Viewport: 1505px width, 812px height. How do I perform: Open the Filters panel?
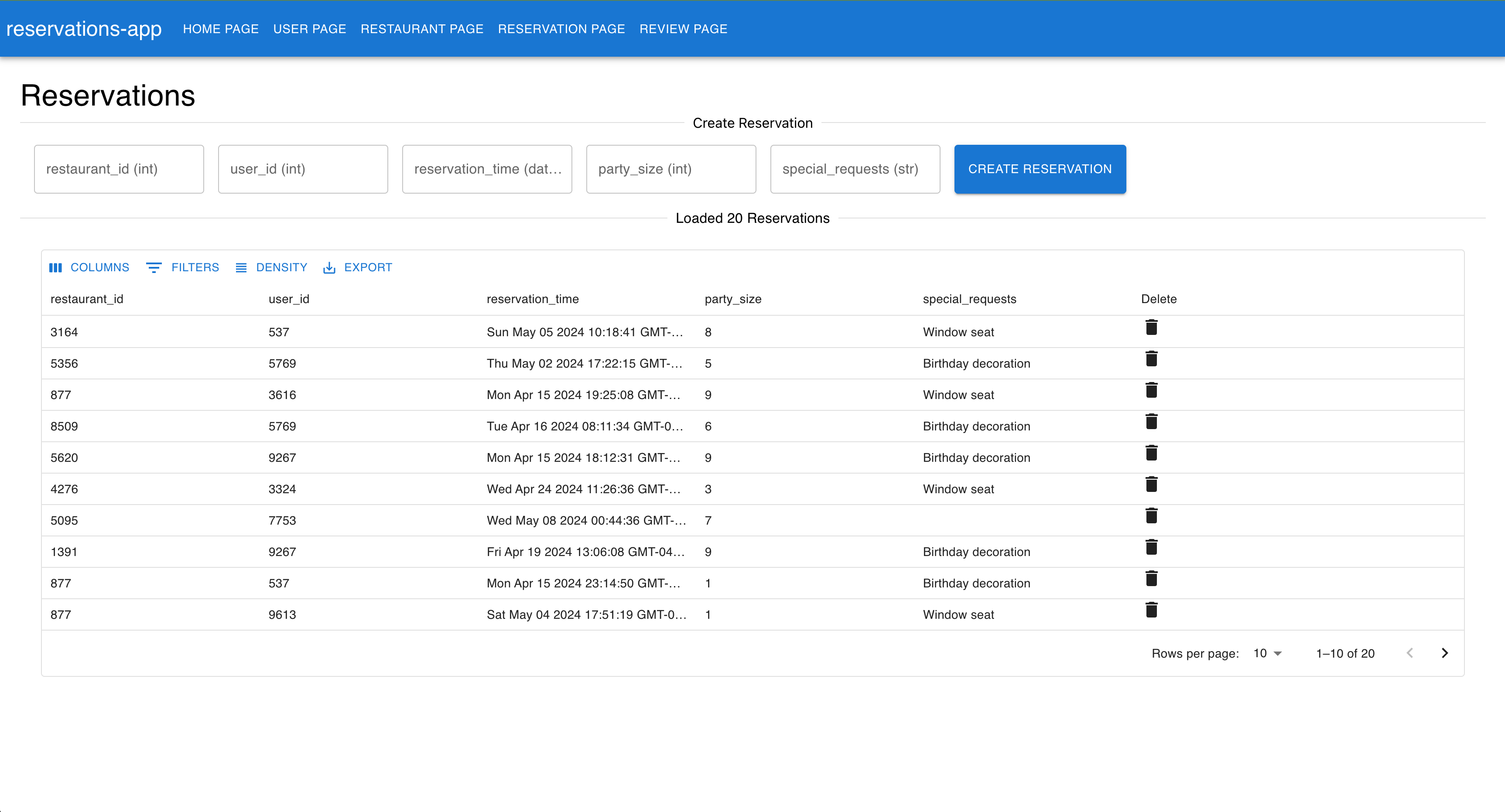coord(183,268)
